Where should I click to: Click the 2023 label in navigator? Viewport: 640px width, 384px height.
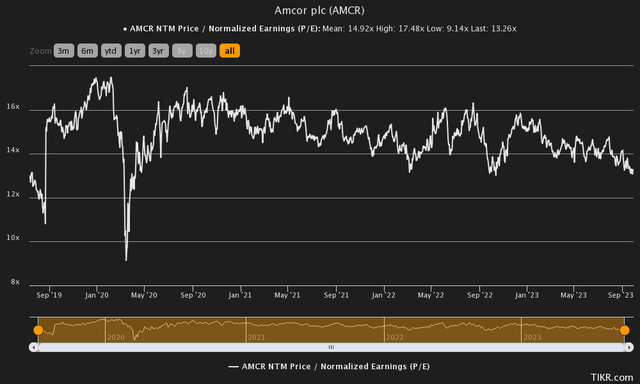point(532,337)
